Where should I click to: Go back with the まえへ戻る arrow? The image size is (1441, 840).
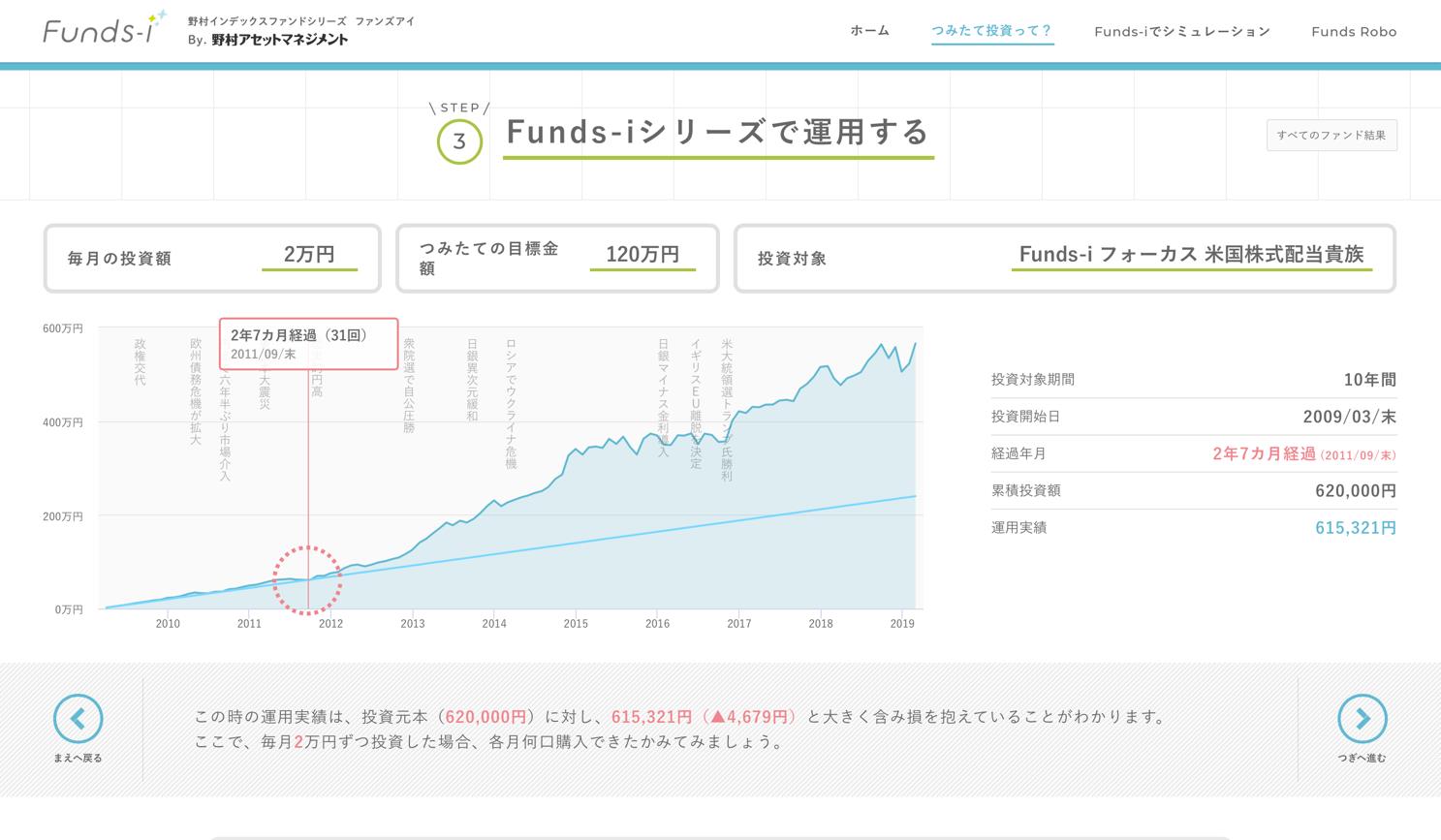(x=78, y=719)
